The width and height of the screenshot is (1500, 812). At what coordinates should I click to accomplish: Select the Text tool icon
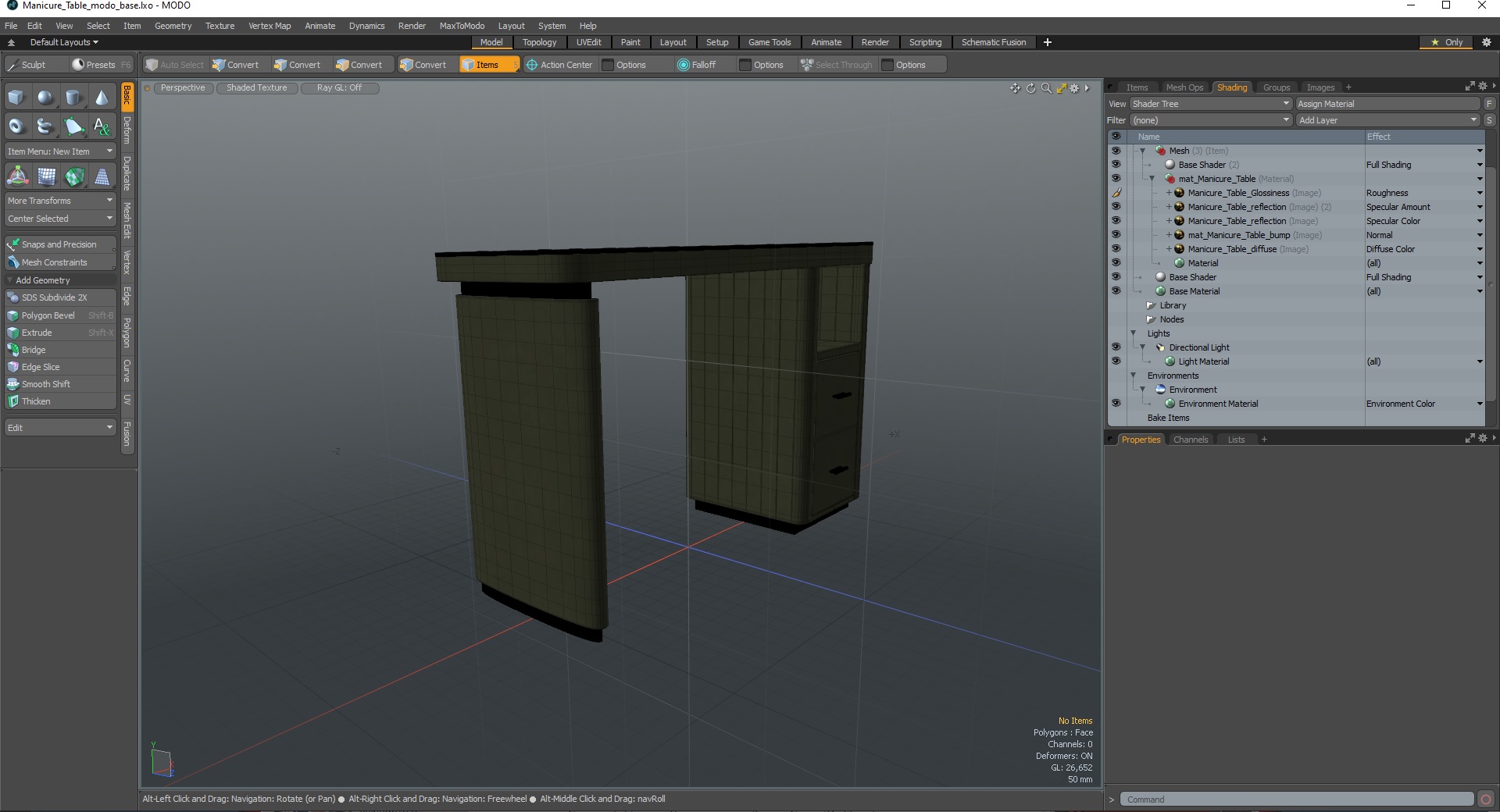pos(102,126)
